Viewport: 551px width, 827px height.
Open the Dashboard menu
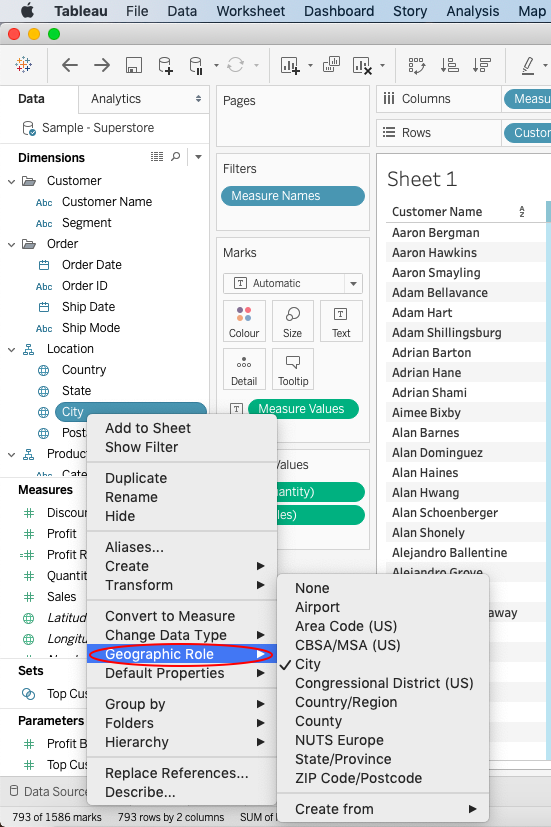click(x=339, y=11)
